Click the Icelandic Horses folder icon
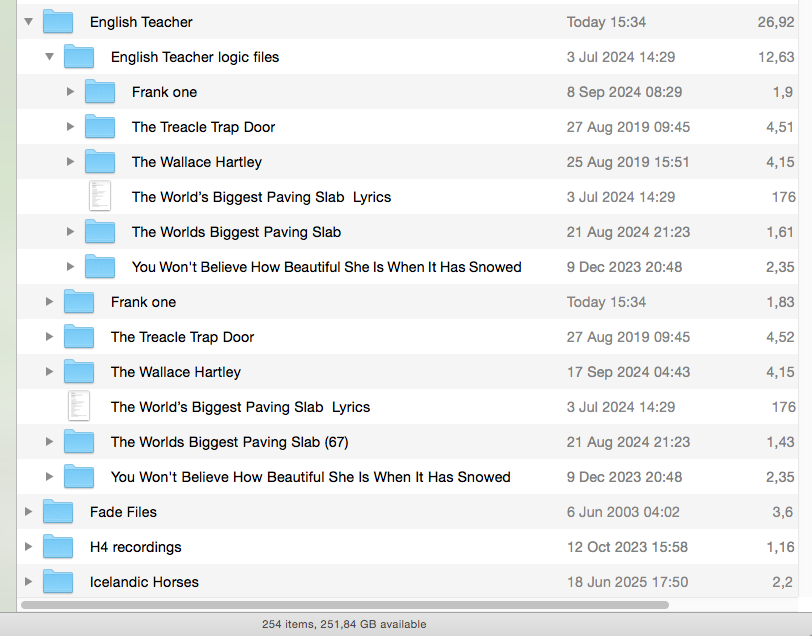Viewport: 812px width, 636px height. (x=58, y=582)
